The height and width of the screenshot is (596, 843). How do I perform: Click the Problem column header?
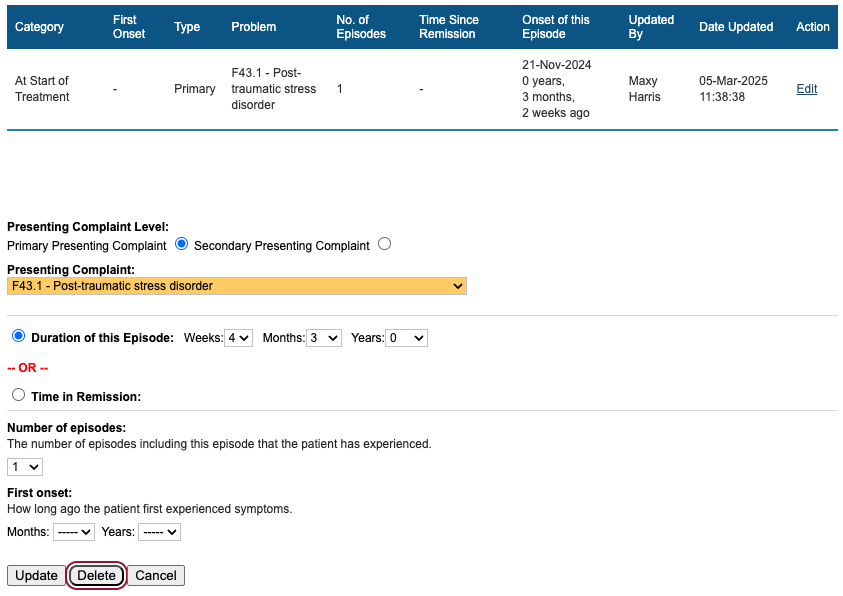254,27
